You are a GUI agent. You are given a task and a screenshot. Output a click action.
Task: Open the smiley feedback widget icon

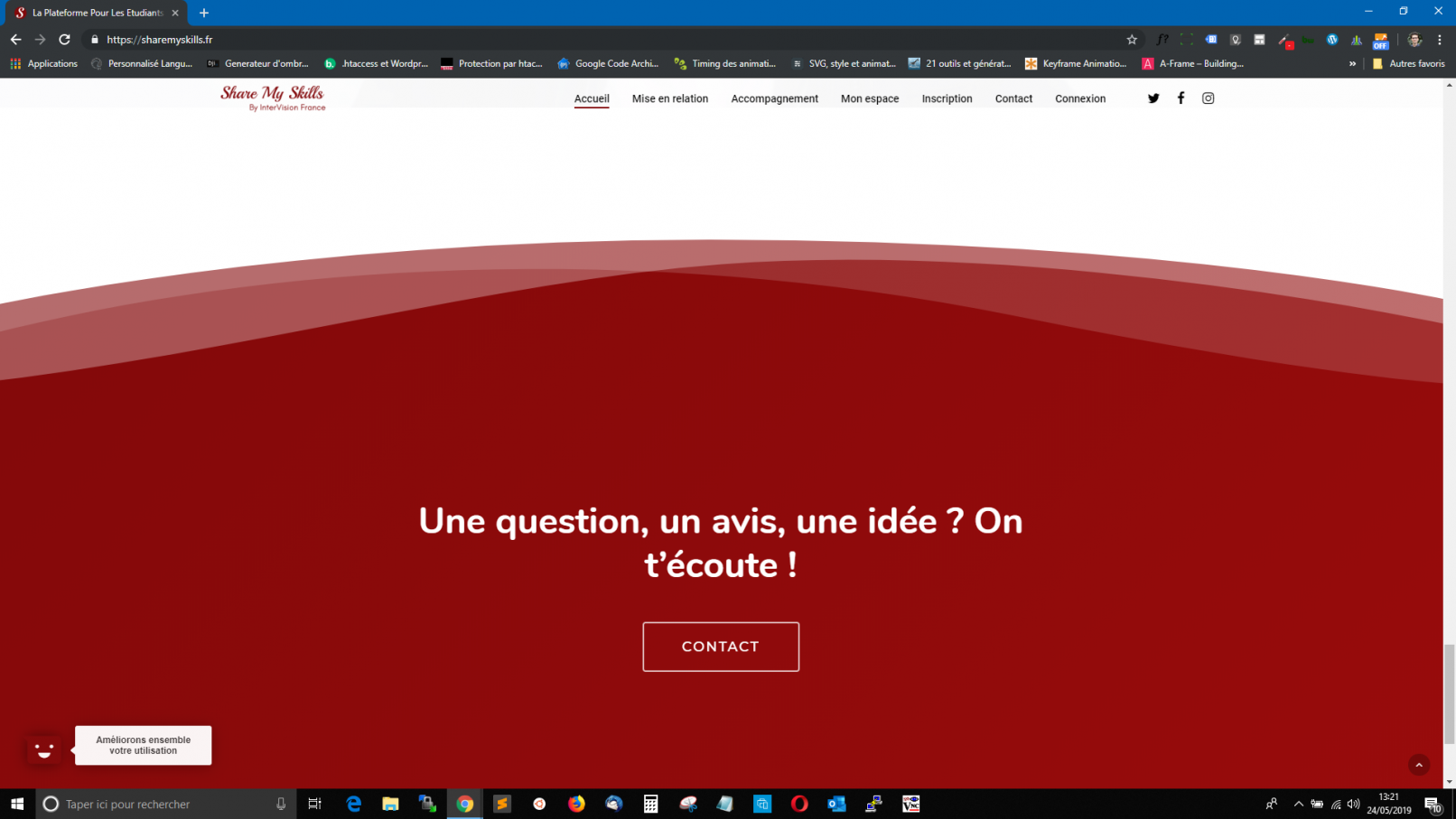(43, 749)
